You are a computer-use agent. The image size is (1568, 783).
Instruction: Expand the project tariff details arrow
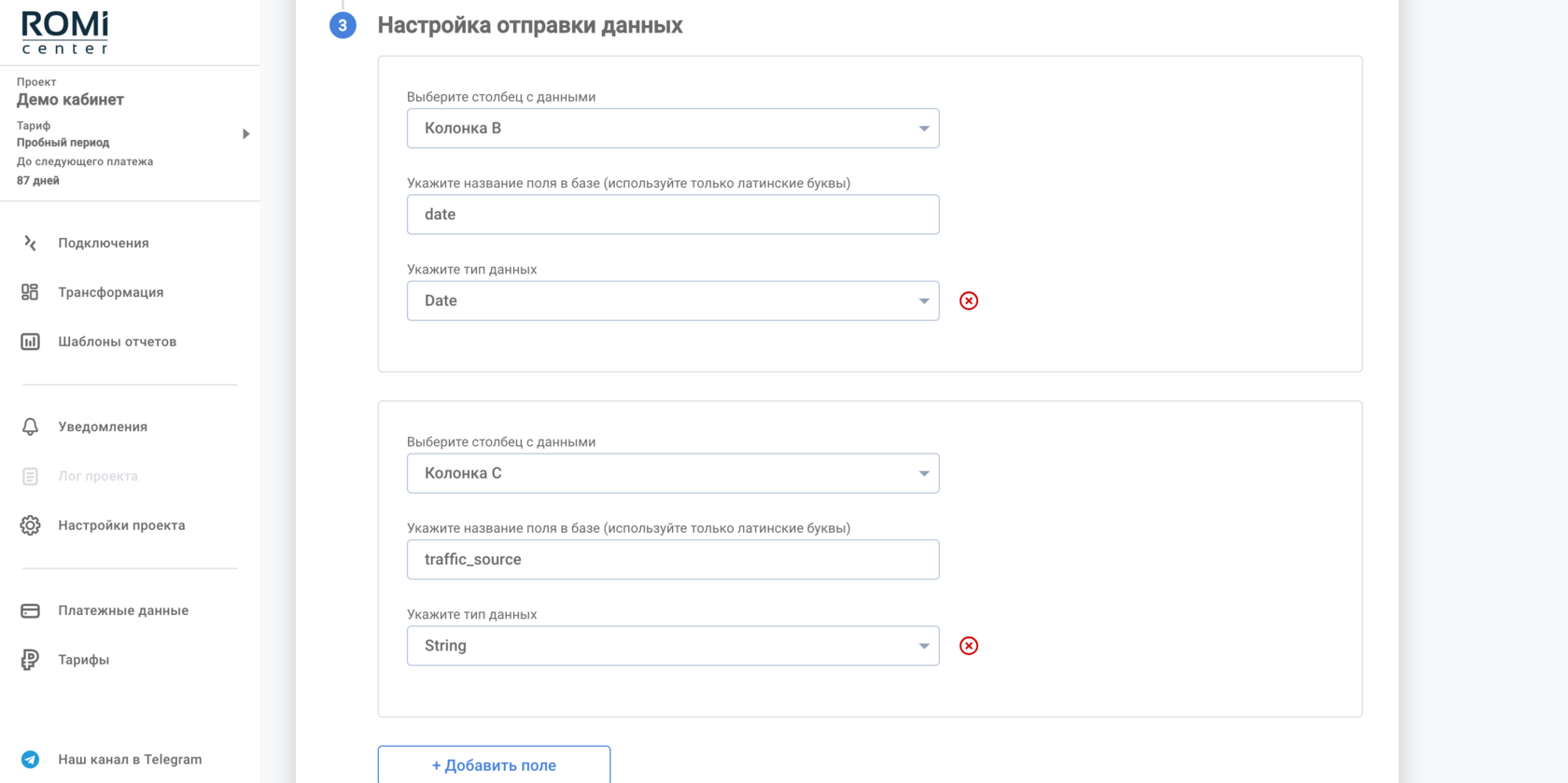[x=245, y=133]
